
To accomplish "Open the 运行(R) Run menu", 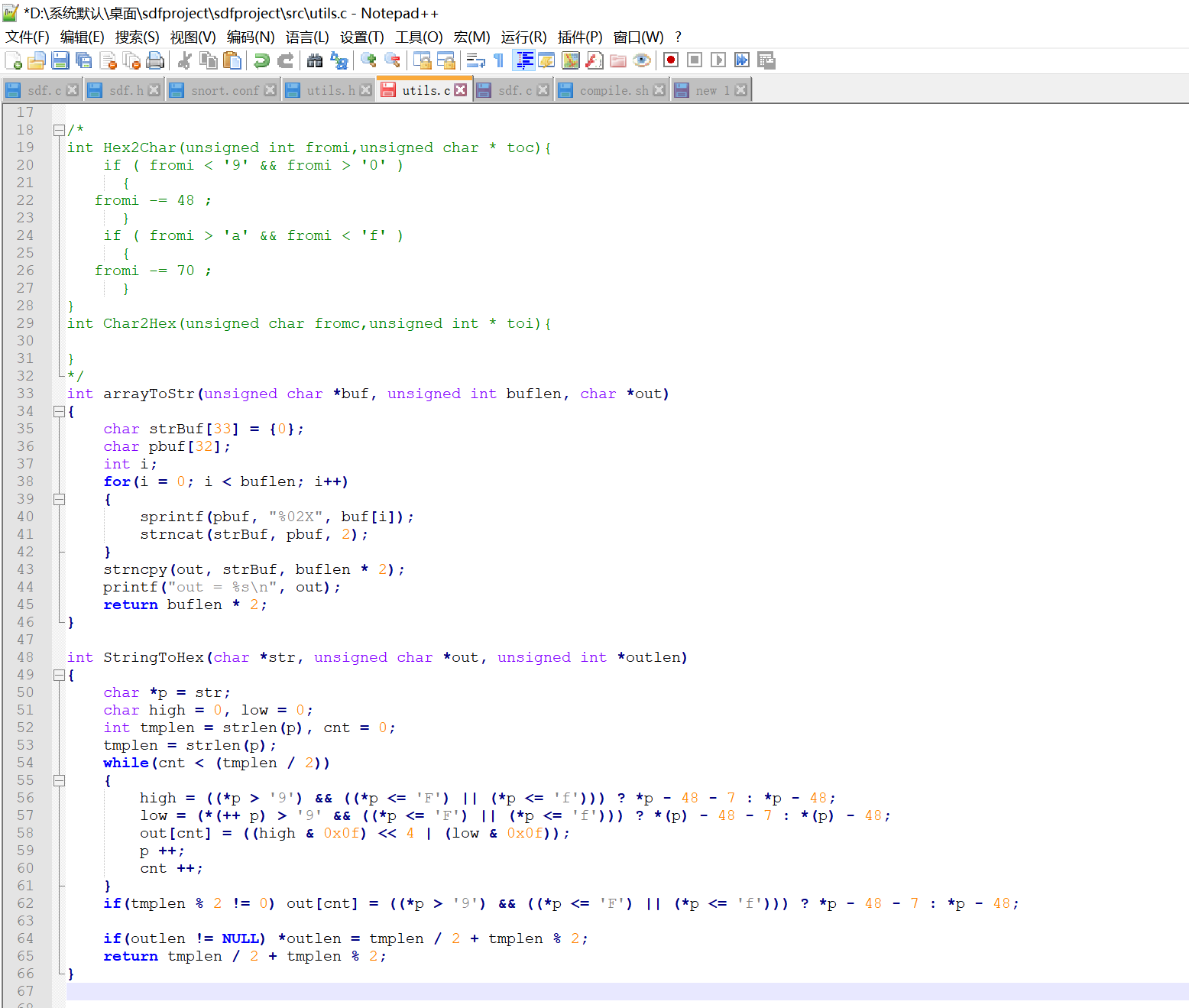I will click(x=523, y=37).
